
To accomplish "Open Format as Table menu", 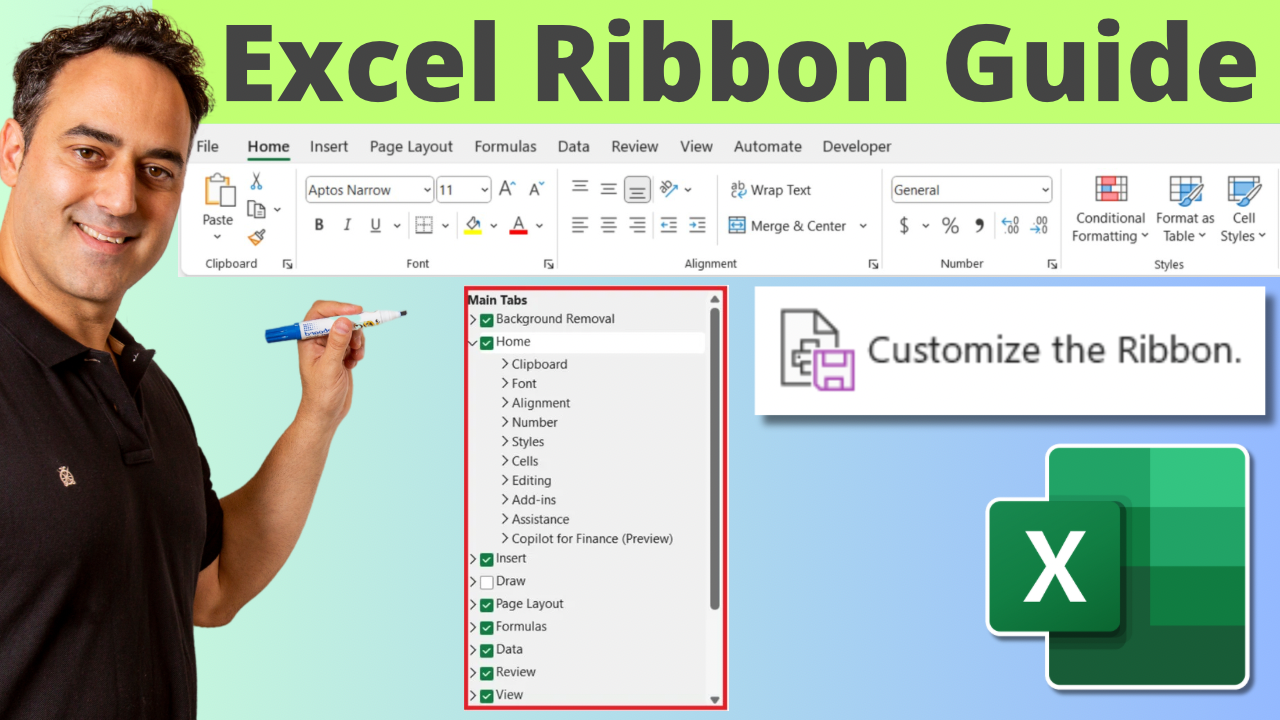I will tap(1185, 209).
